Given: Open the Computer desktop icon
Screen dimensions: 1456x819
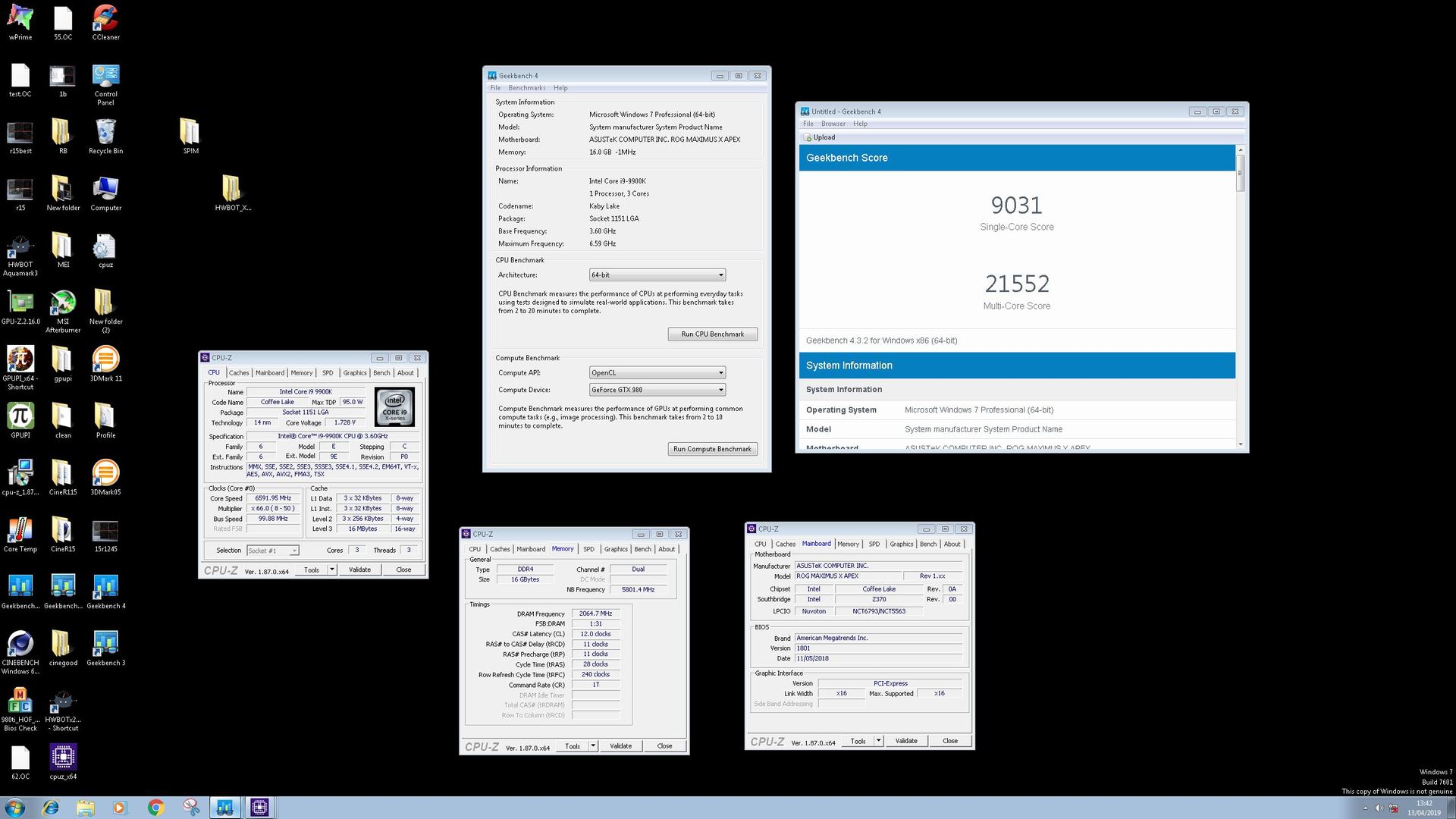Looking at the screenshot, I should [x=105, y=193].
